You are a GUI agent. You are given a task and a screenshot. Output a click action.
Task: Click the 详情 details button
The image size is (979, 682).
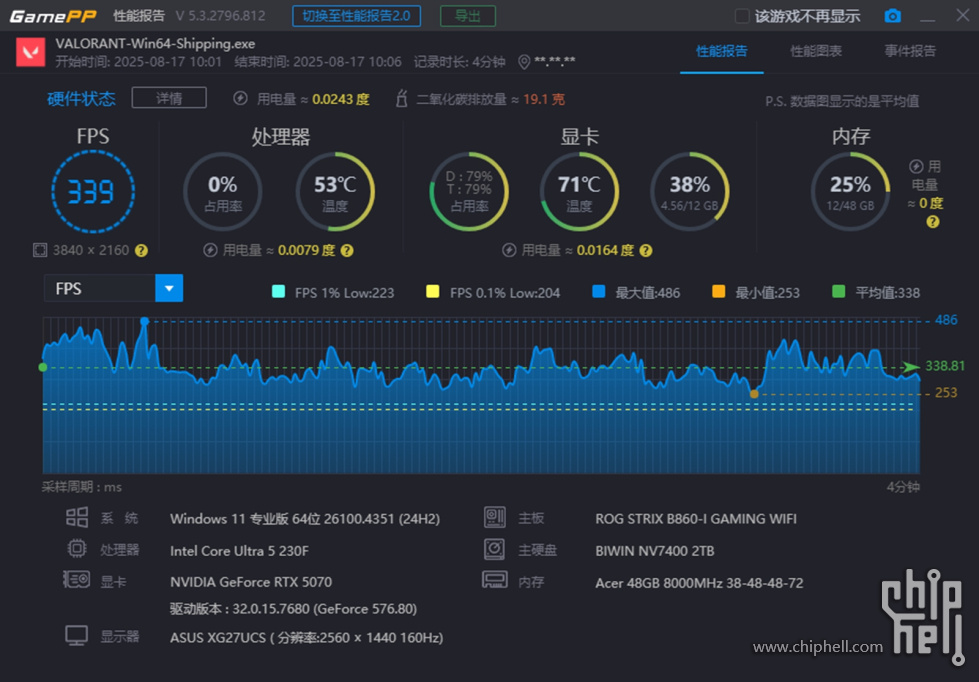pyautogui.click(x=169, y=98)
